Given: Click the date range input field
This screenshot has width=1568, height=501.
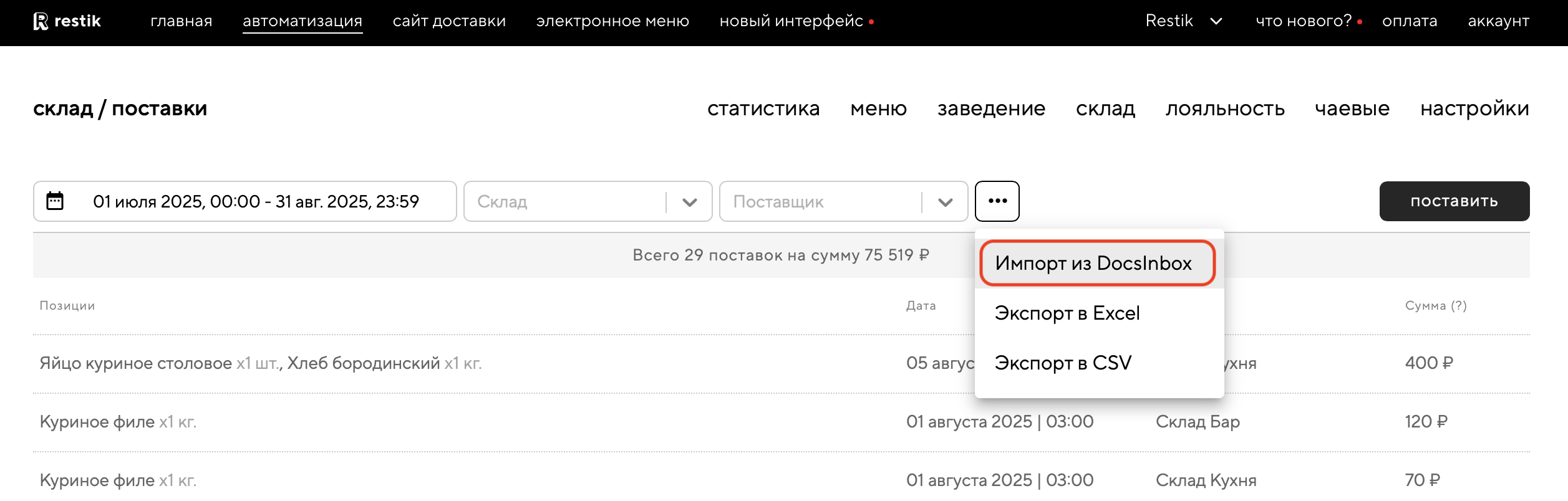Looking at the screenshot, I should point(256,201).
